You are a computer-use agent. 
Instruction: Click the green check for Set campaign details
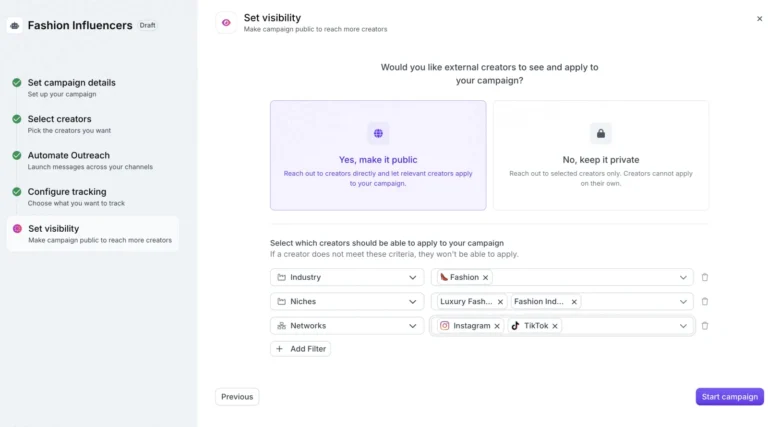[x=17, y=83]
